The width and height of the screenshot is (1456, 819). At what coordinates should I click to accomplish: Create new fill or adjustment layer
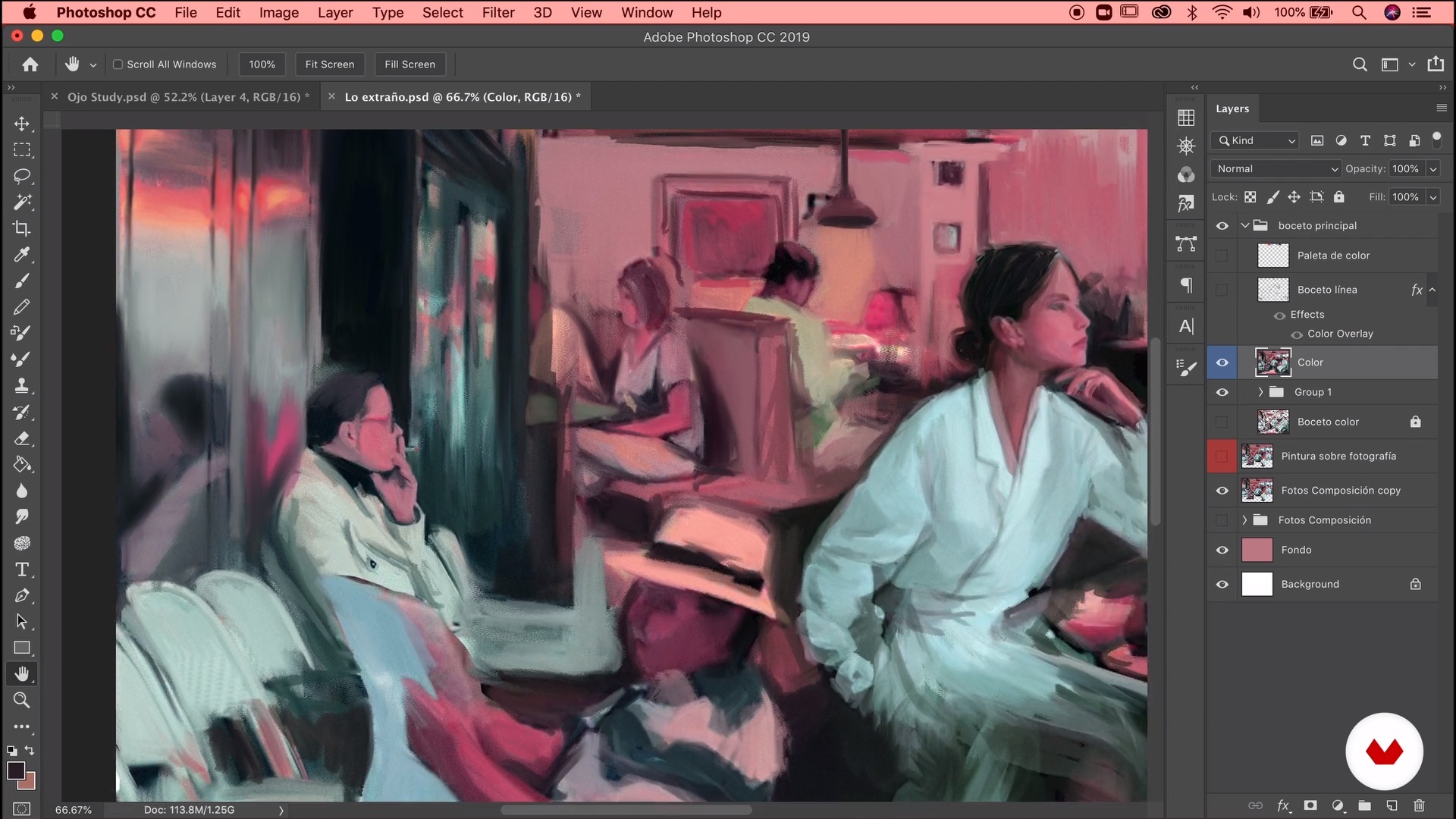coord(1338,805)
